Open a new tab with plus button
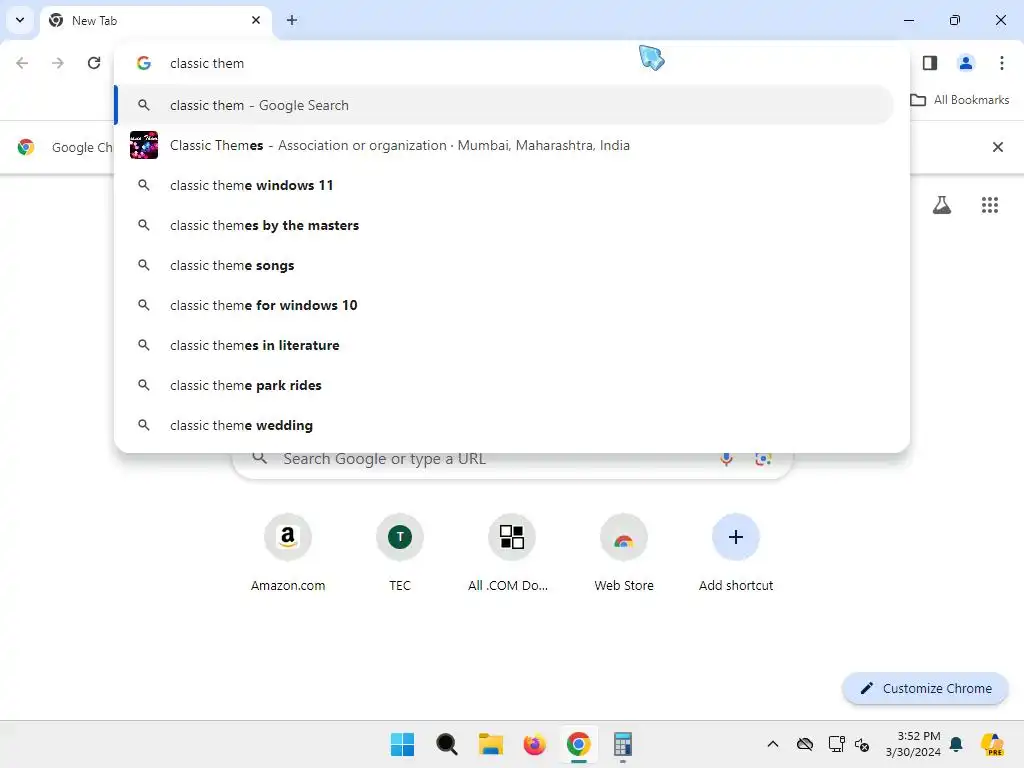1024x768 pixels. click(x=292, y=20)
